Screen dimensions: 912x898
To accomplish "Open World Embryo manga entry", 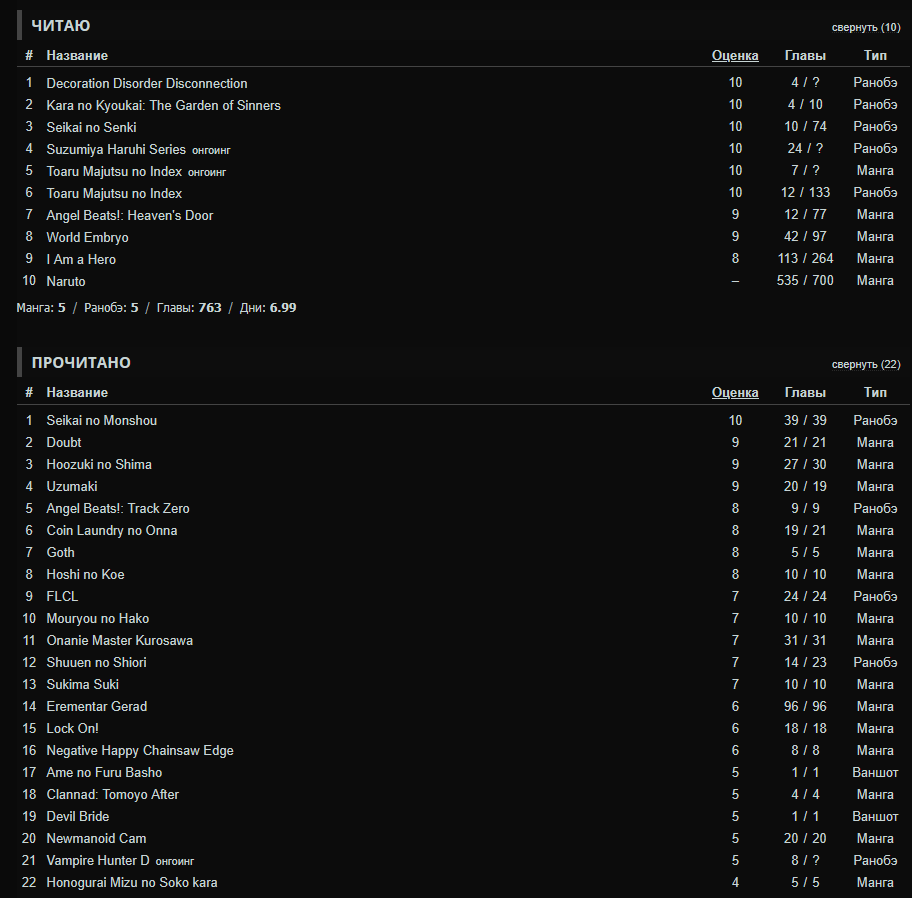I will (87, 238).
